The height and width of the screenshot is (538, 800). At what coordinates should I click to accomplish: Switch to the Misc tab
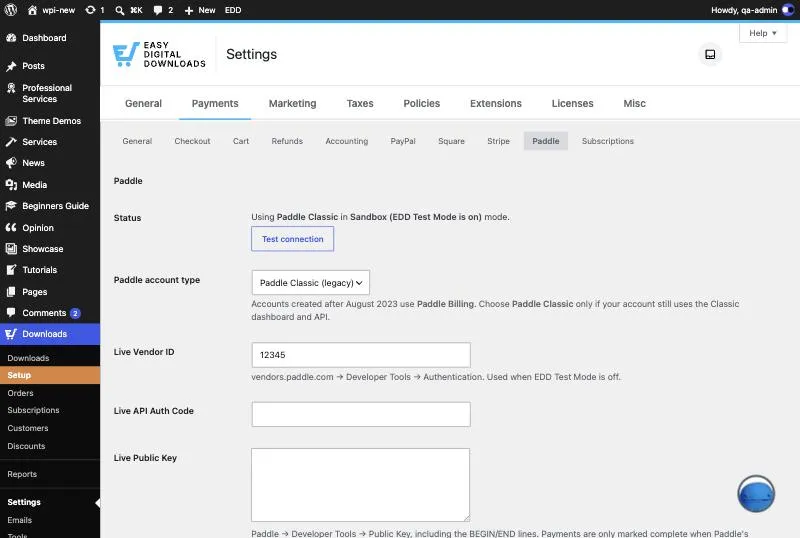click(x=634, y=103)
